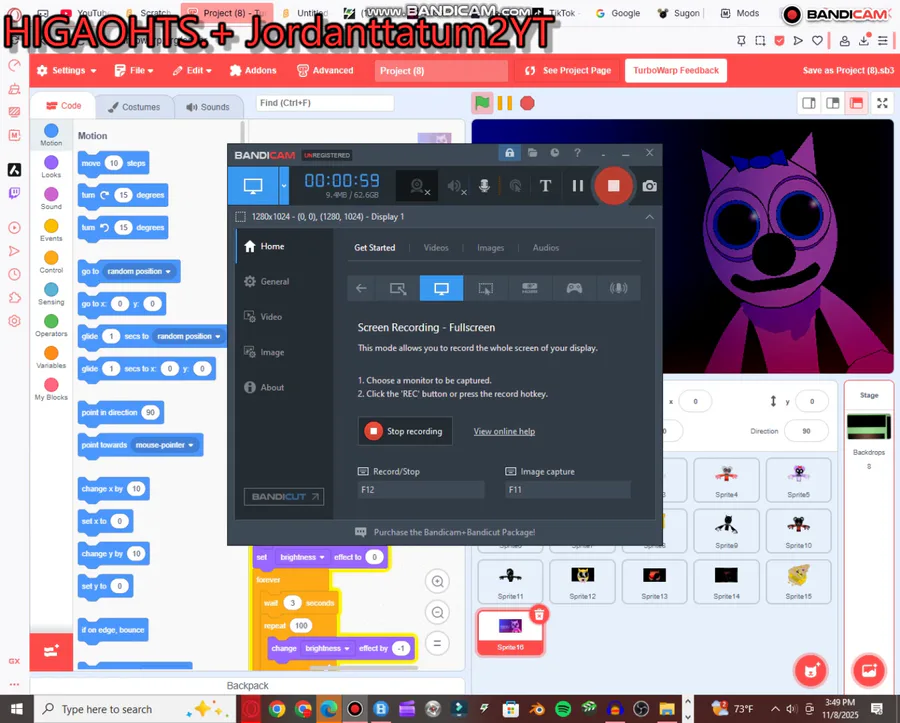
Task: Open the TurboWarp File menu
Action: click(x=134, y=71)
